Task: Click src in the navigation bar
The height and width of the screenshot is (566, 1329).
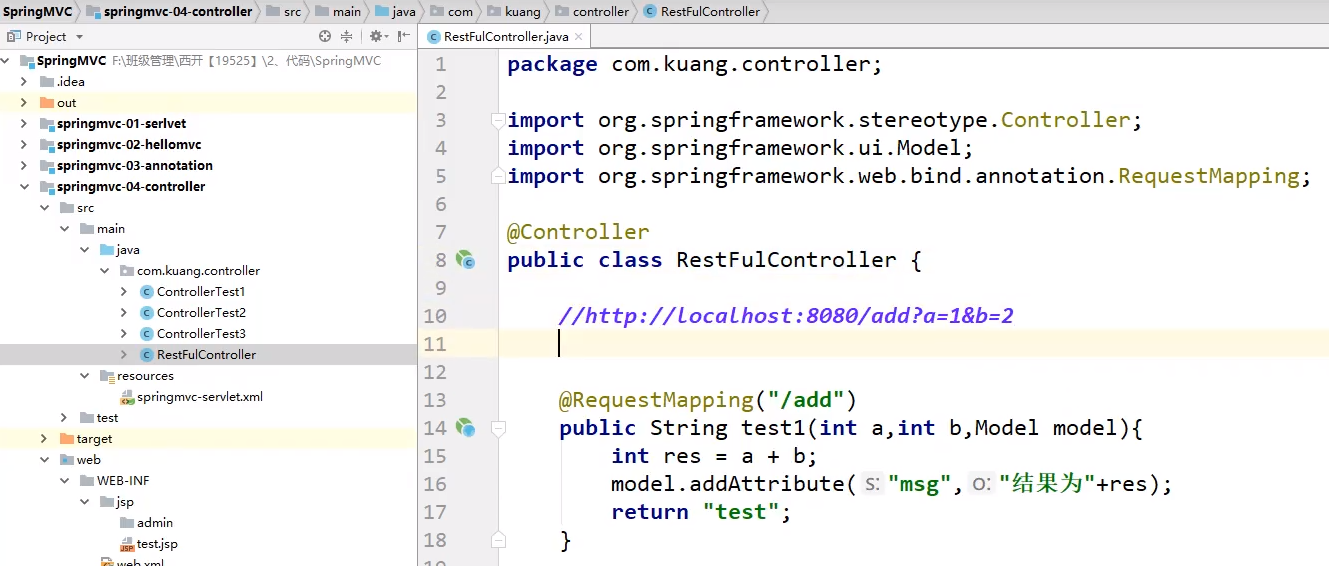Action: (x=291, y=12)
